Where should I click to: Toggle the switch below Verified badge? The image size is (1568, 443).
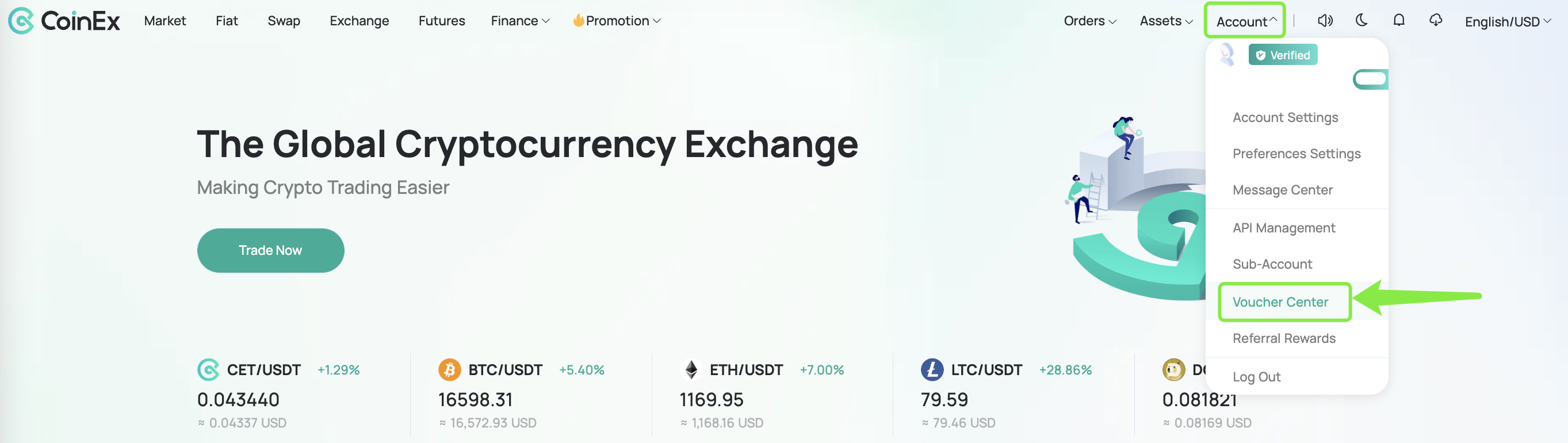pyautogui.click(x=1370, y=79)
